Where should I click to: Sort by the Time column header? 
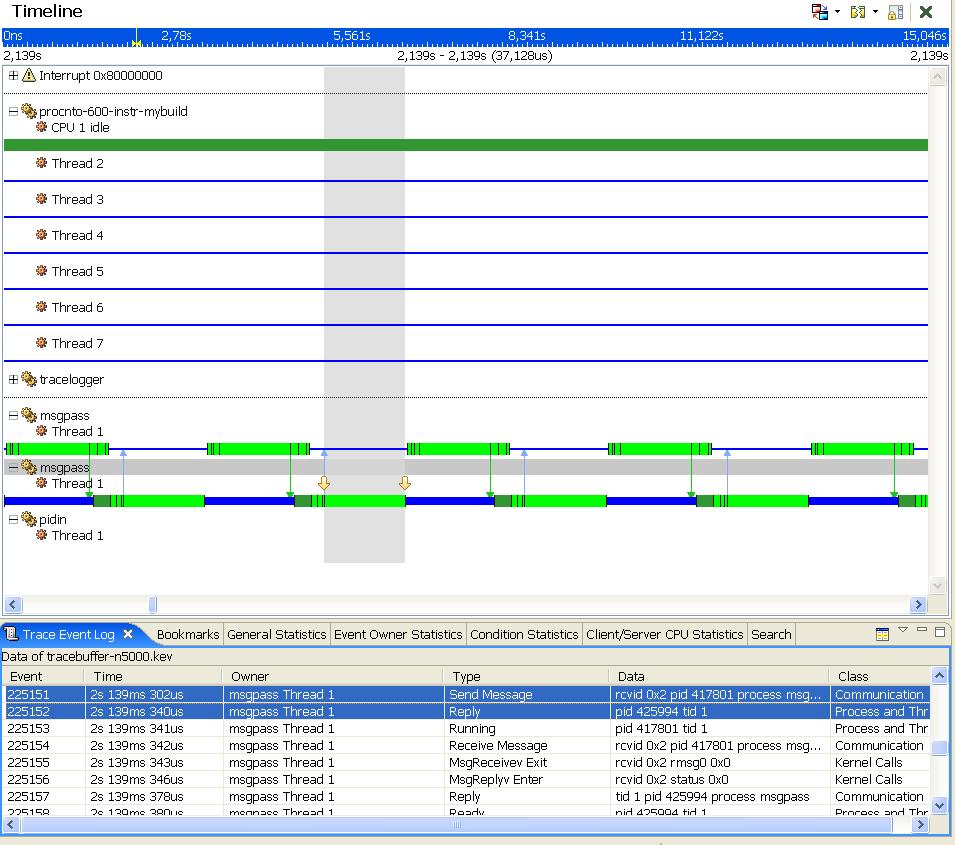pos(153,676)
